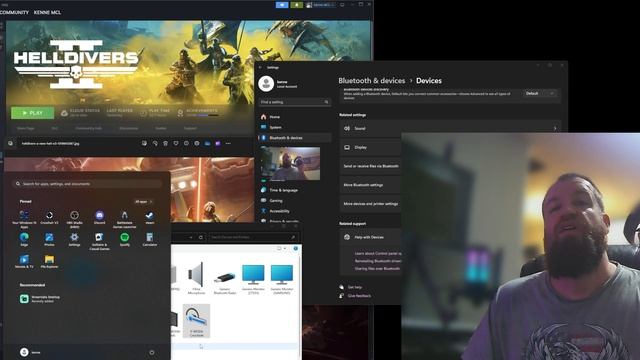Select the Microphone device in Devices window
This screenshot has height=360, width=640.
click(x=196, y=279)
